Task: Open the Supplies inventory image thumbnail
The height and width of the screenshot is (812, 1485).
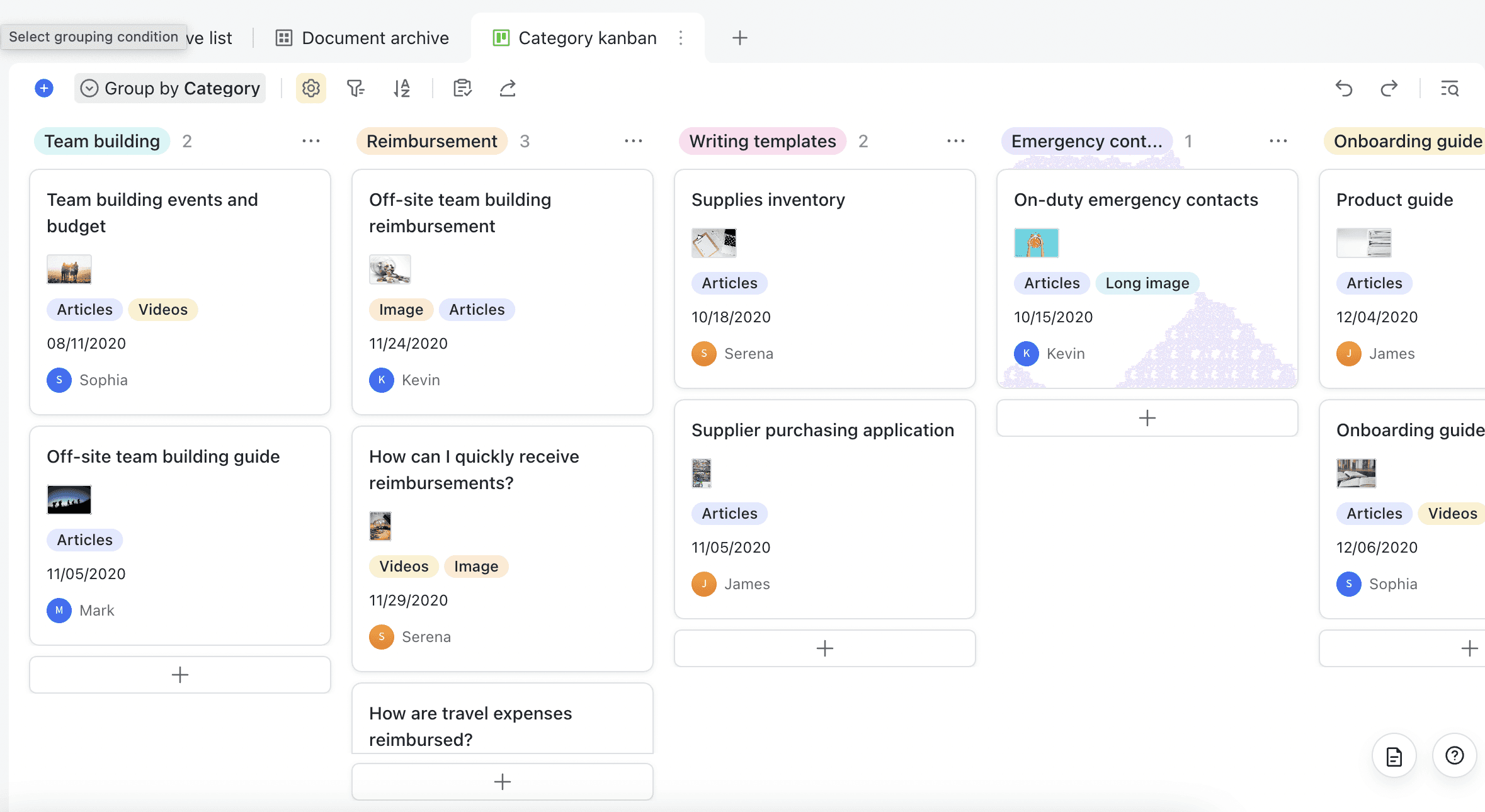Action: [714, 243]
